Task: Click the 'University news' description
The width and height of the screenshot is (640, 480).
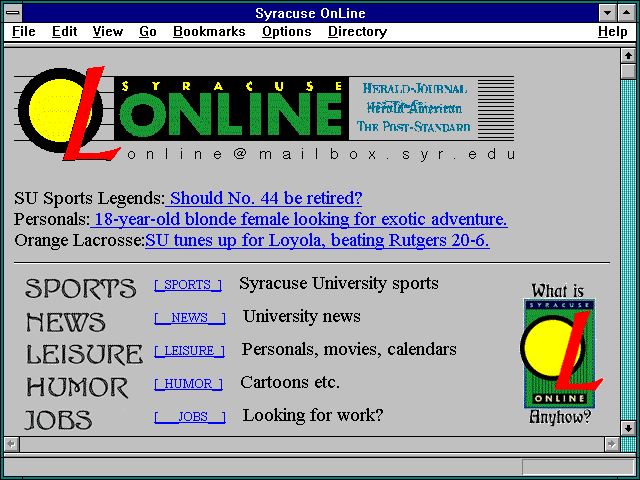Action: [x=302, y=316]
